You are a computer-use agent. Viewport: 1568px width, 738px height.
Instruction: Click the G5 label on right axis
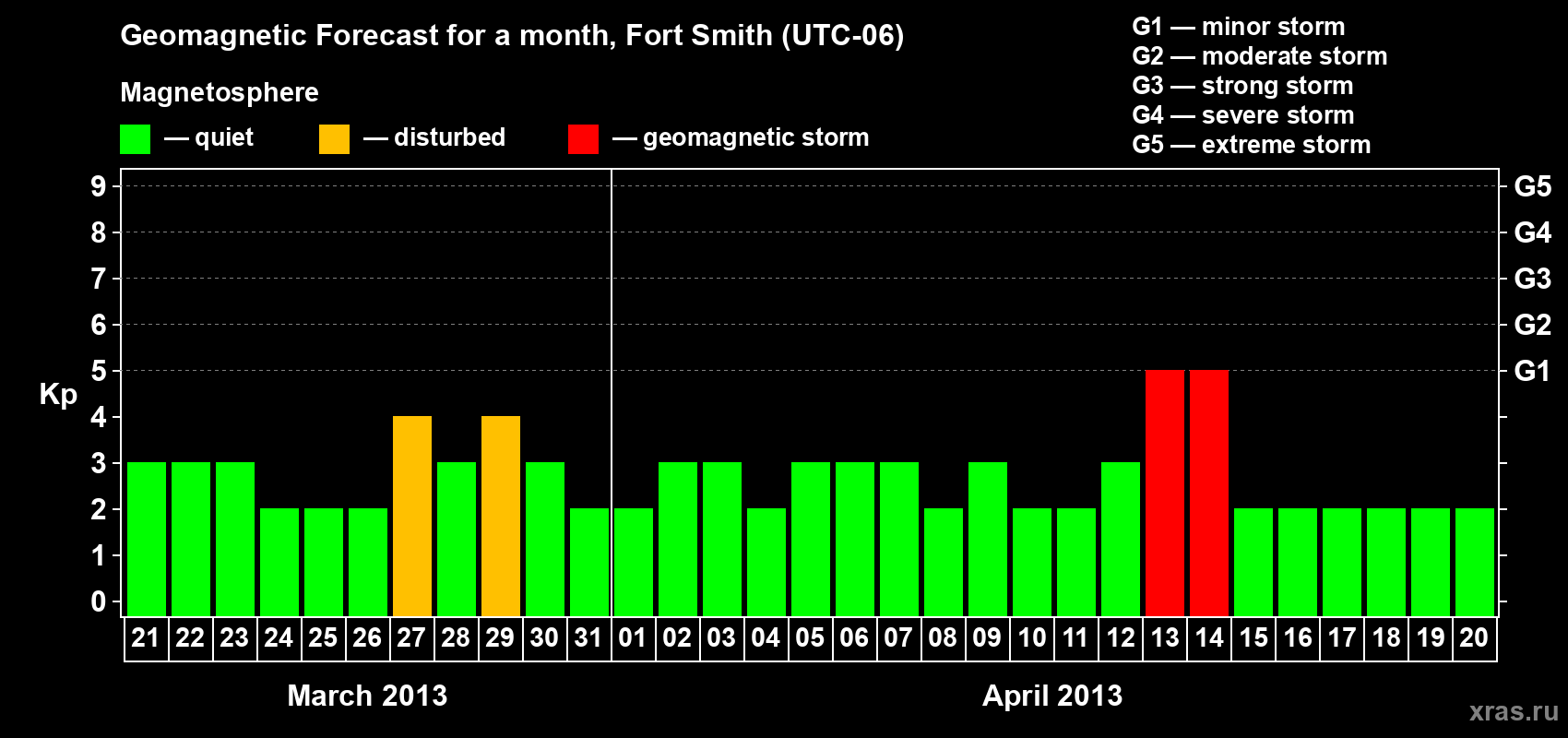[1532, 186]
